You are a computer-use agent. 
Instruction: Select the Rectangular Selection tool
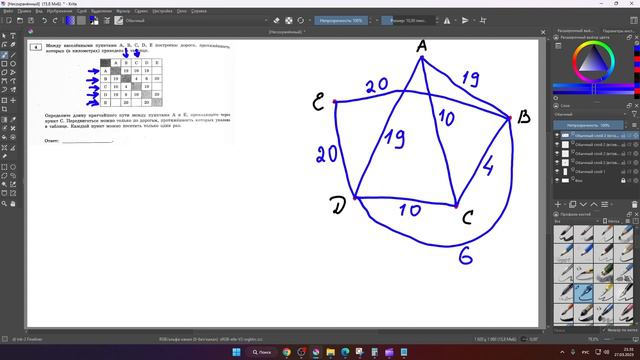coord(4,167)
